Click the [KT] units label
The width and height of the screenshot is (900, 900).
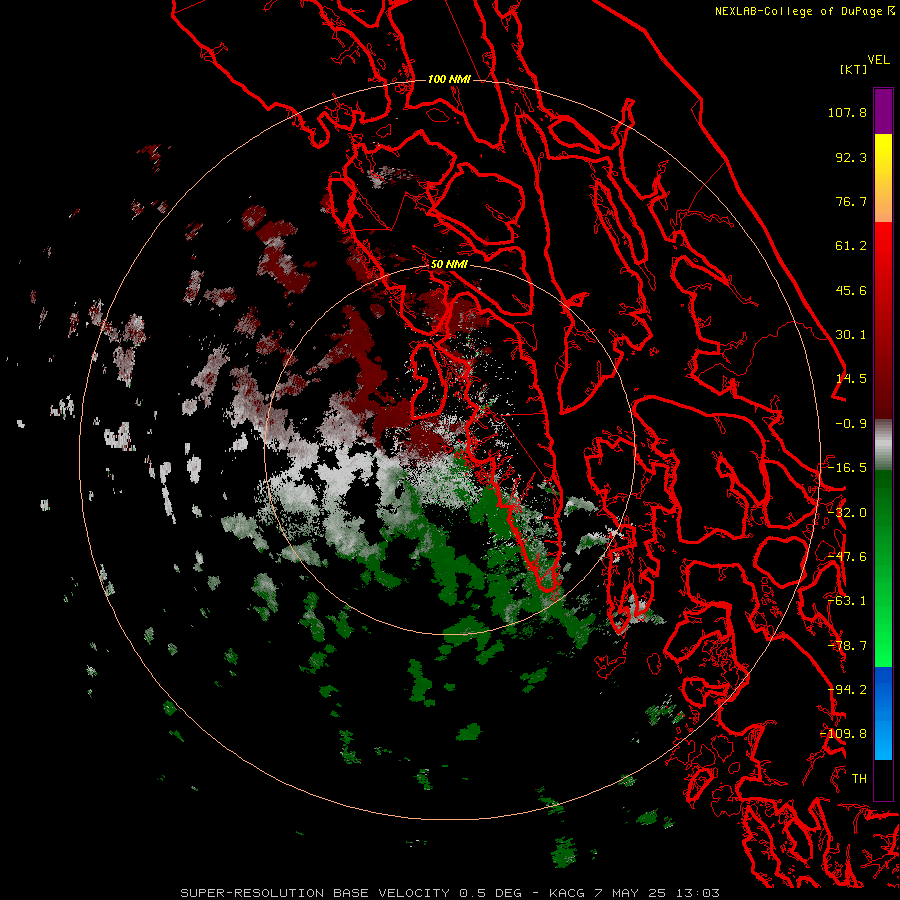click(x=853, y=69)
